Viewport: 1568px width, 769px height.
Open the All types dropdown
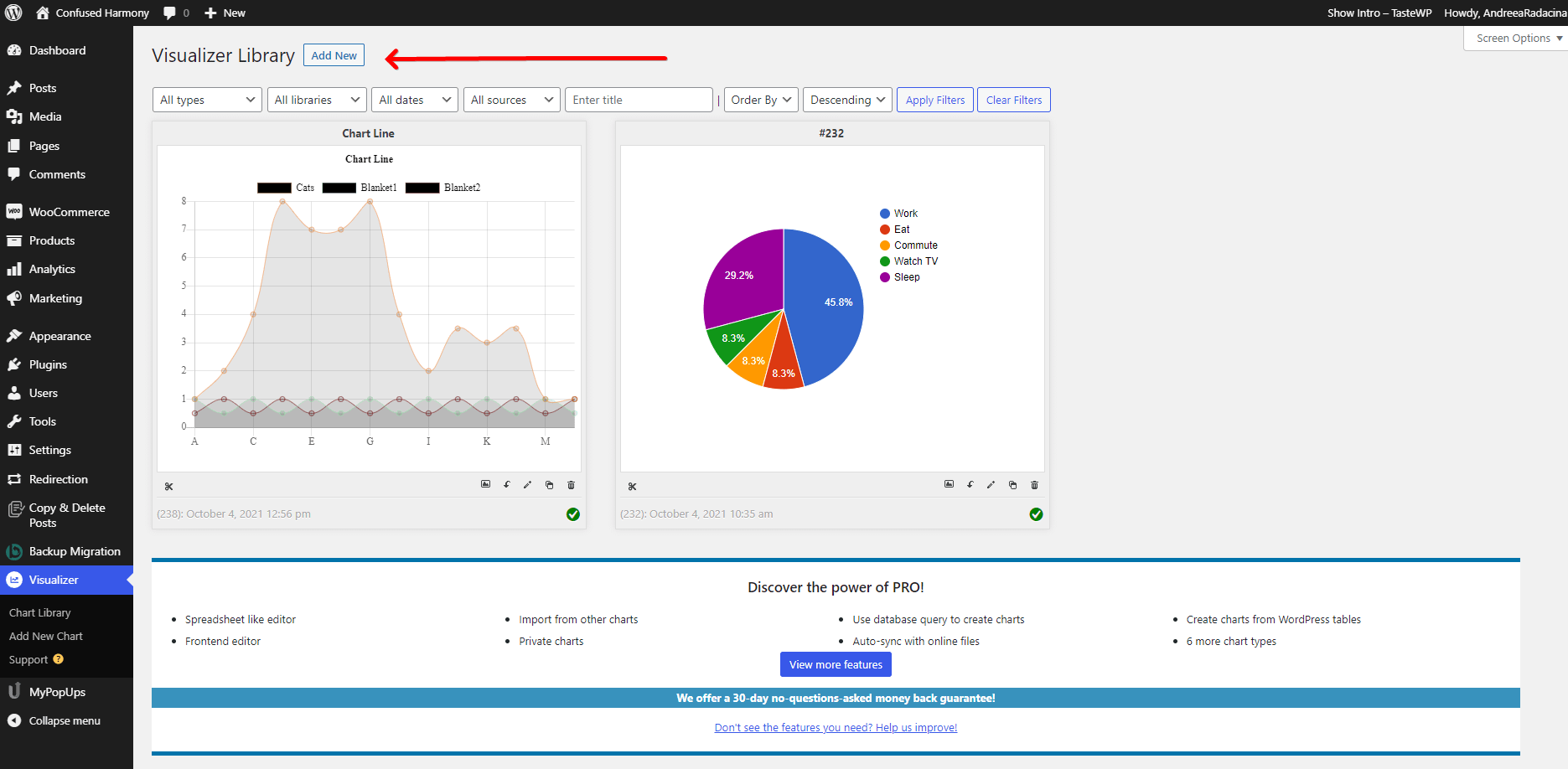click(x=207, y=100)
